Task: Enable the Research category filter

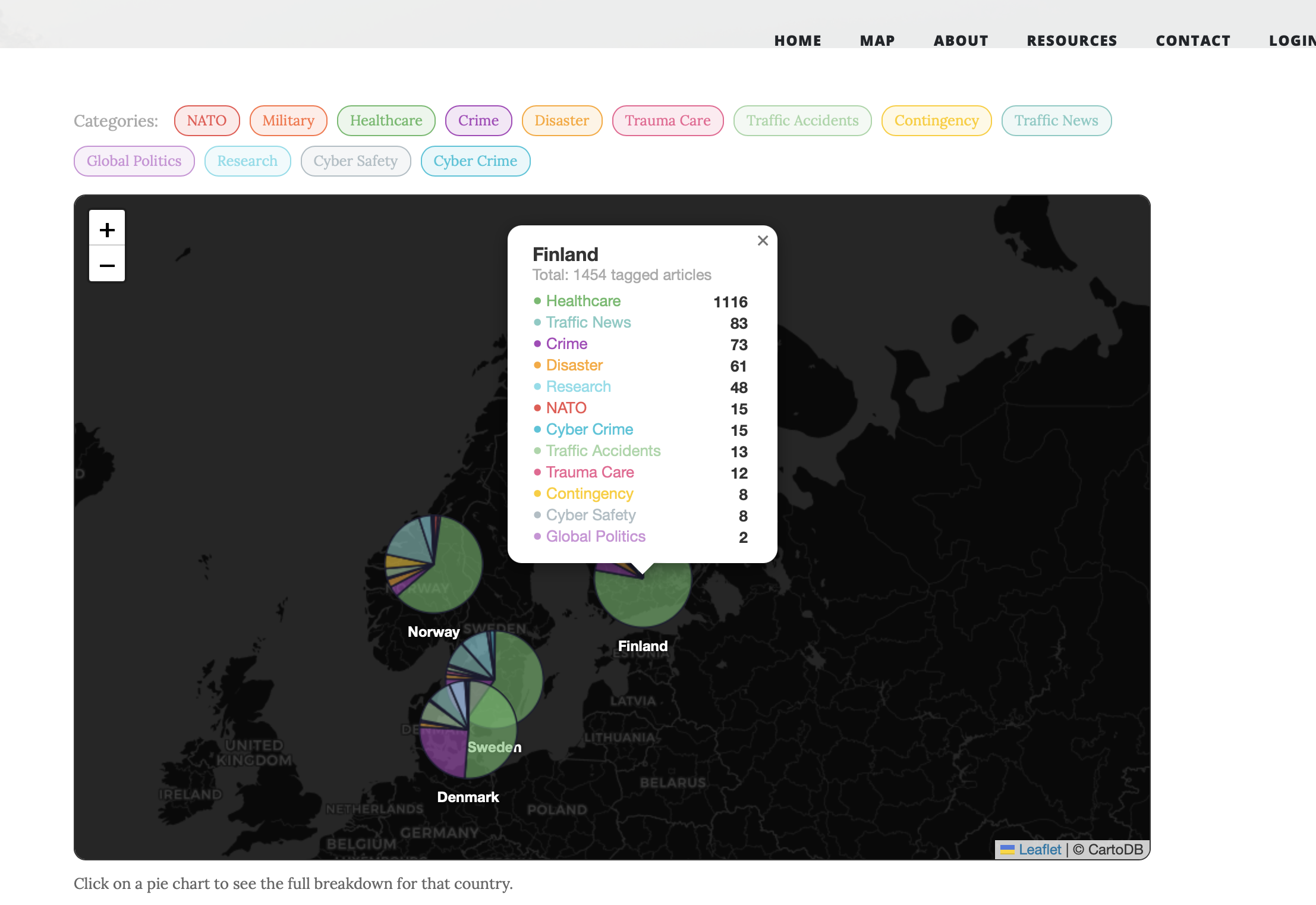Action: [247, 161]
